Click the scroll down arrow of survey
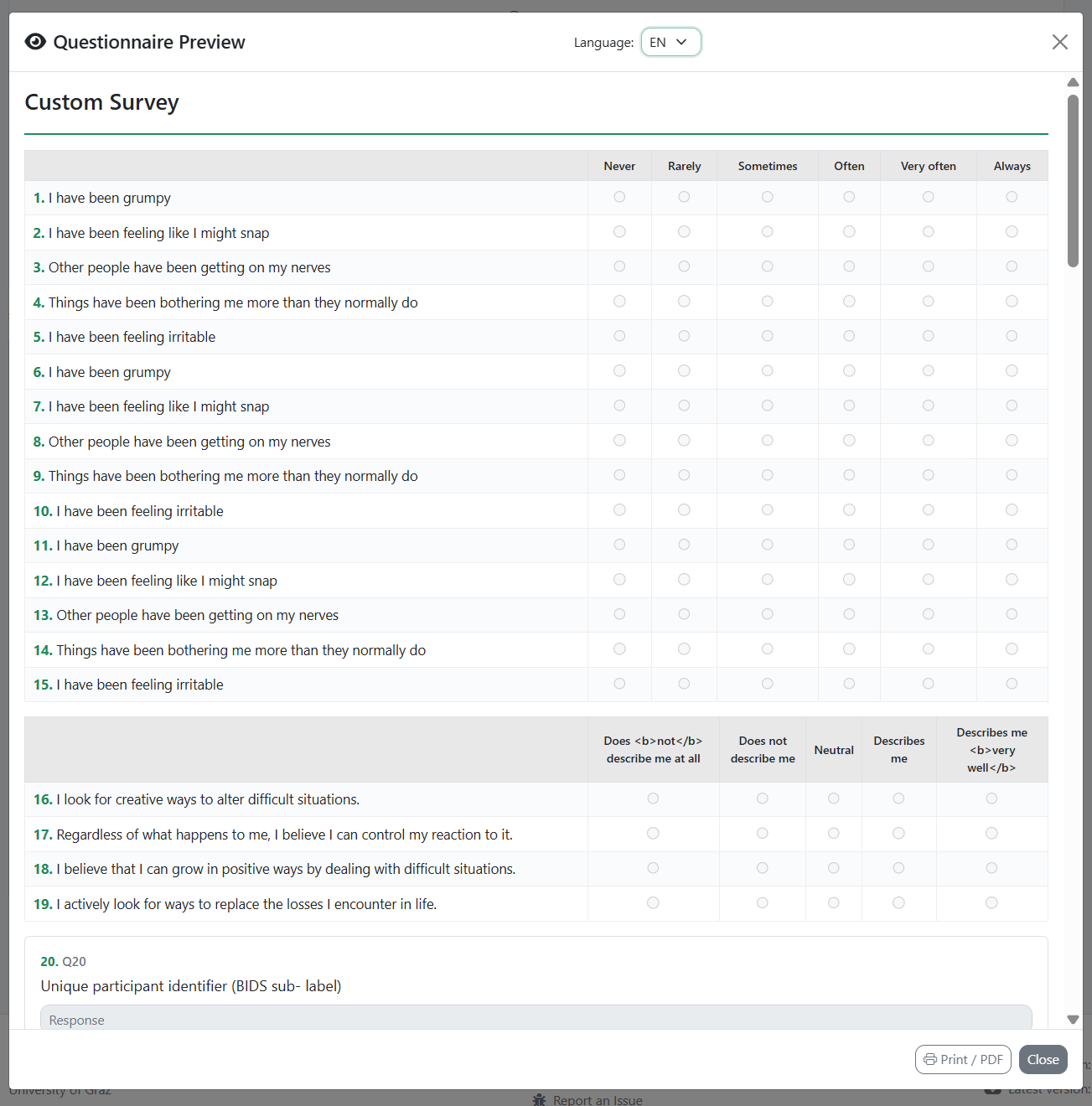This screenshot has height=1106, width=1092. pos(1073,1020)
